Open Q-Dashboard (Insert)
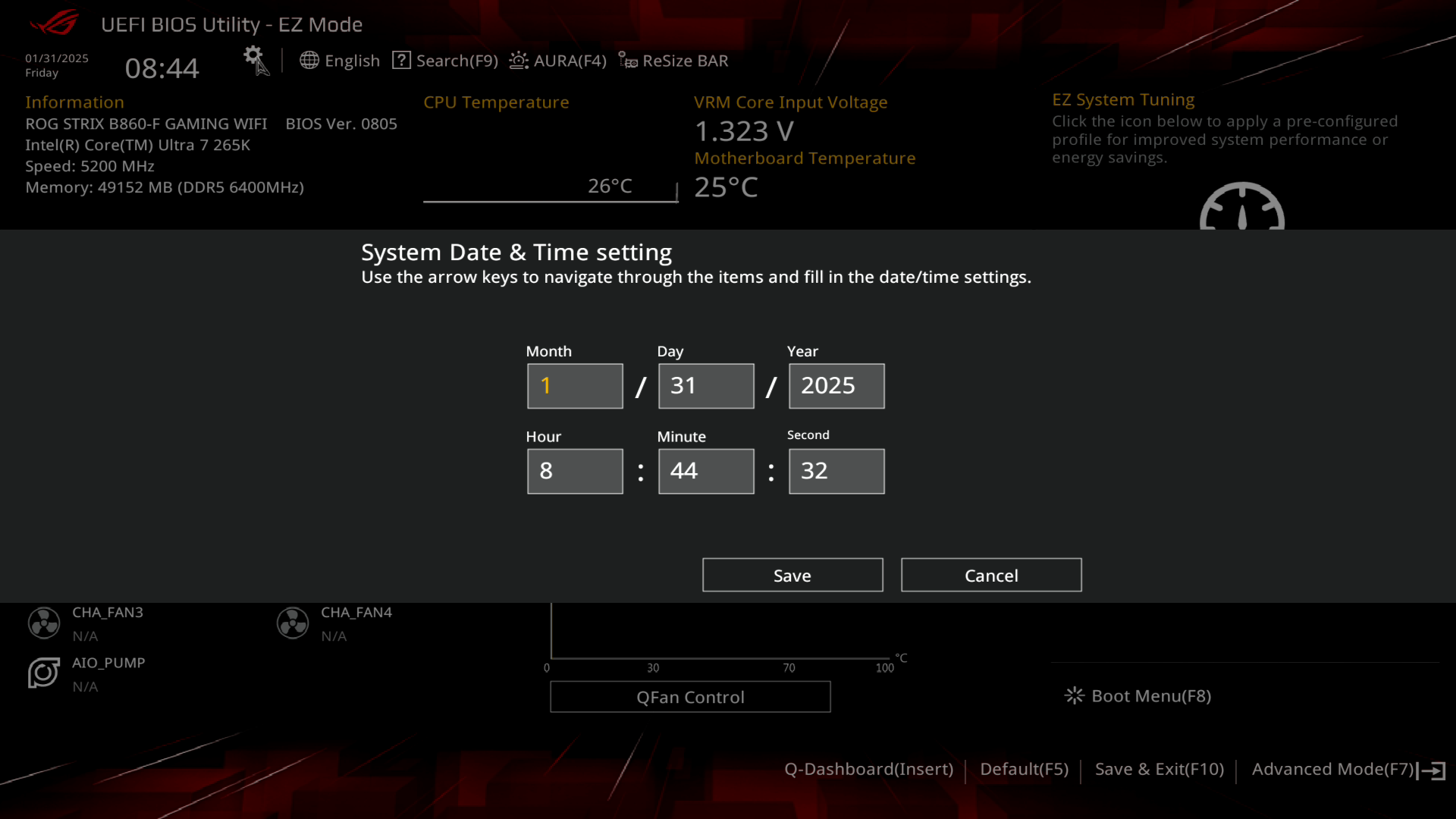1456x819 pixels. [868, 770]
